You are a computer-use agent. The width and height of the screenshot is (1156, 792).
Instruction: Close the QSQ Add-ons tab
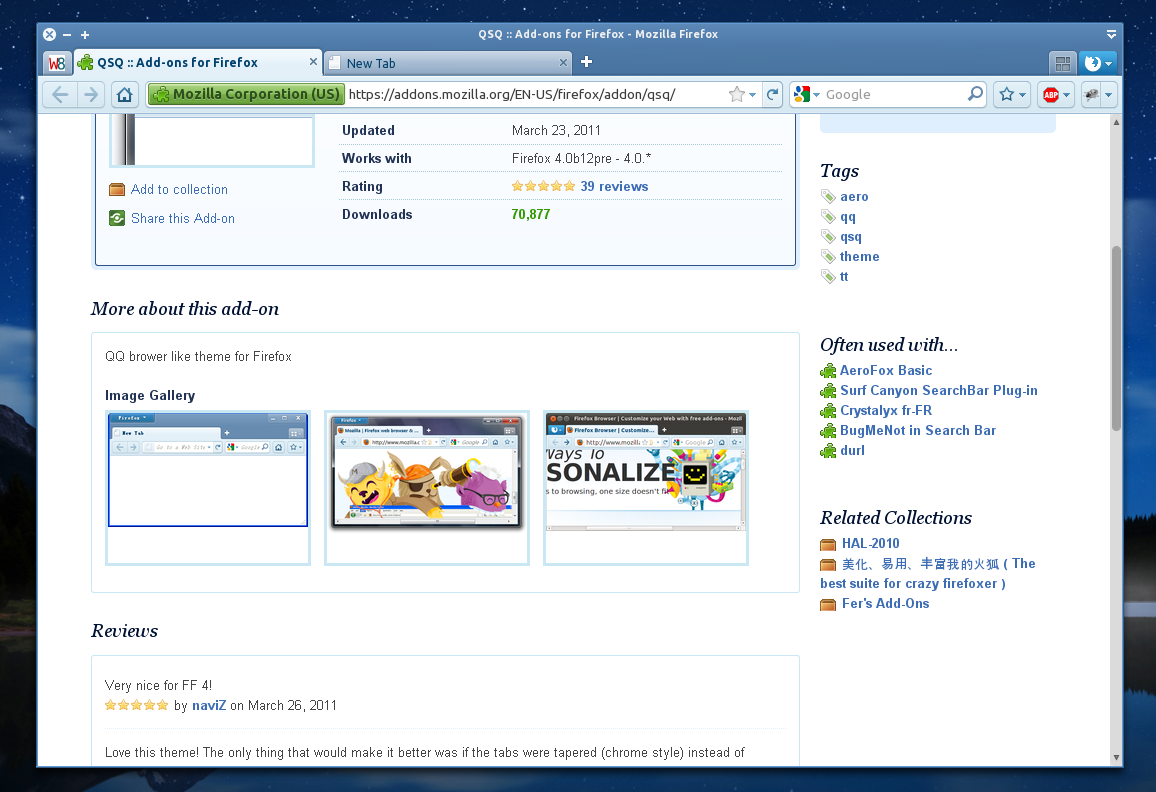click(x=313, y=62)
